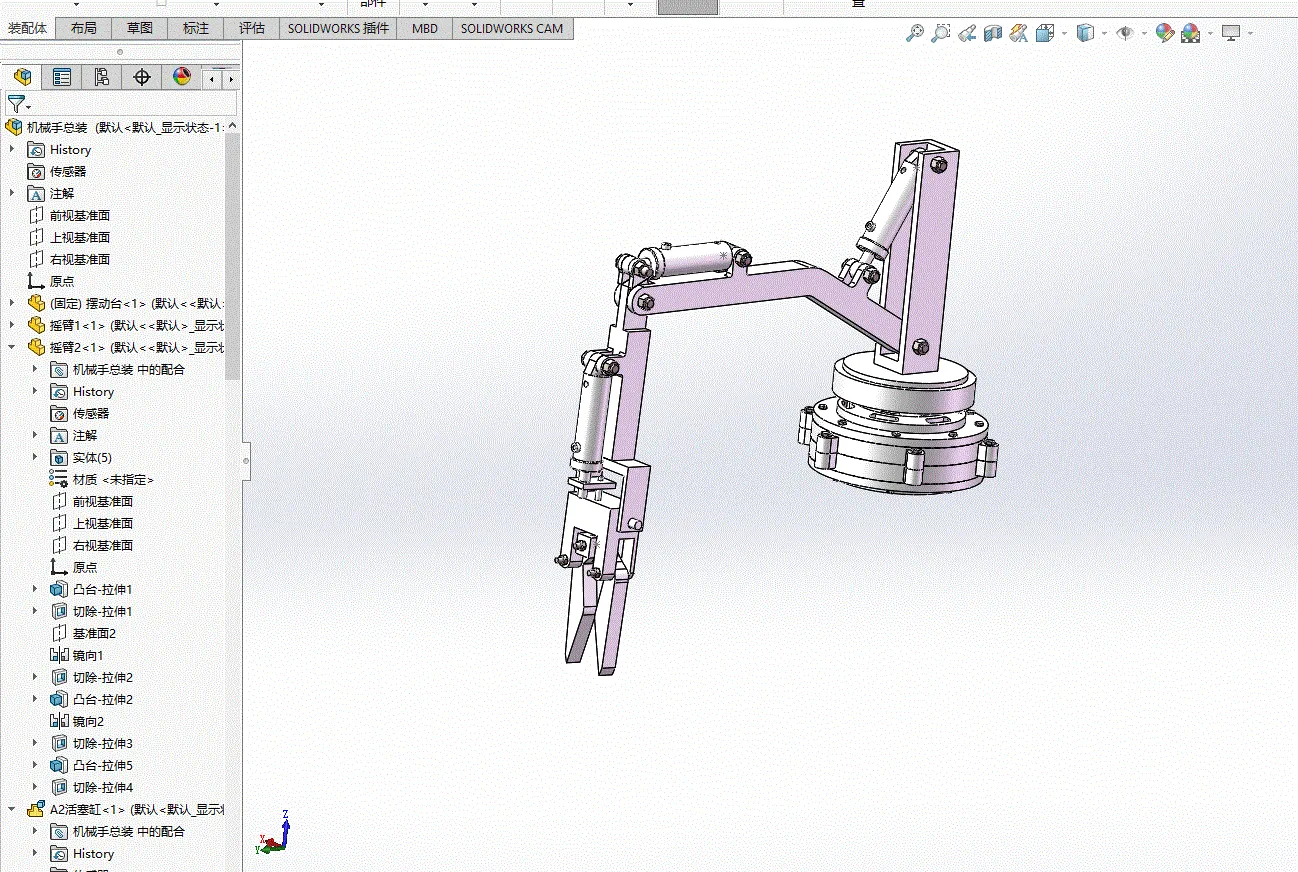Expand the 摇臂1<1> component node
Viewport: 1298px width, 872px height.
[x=12, y=325]
